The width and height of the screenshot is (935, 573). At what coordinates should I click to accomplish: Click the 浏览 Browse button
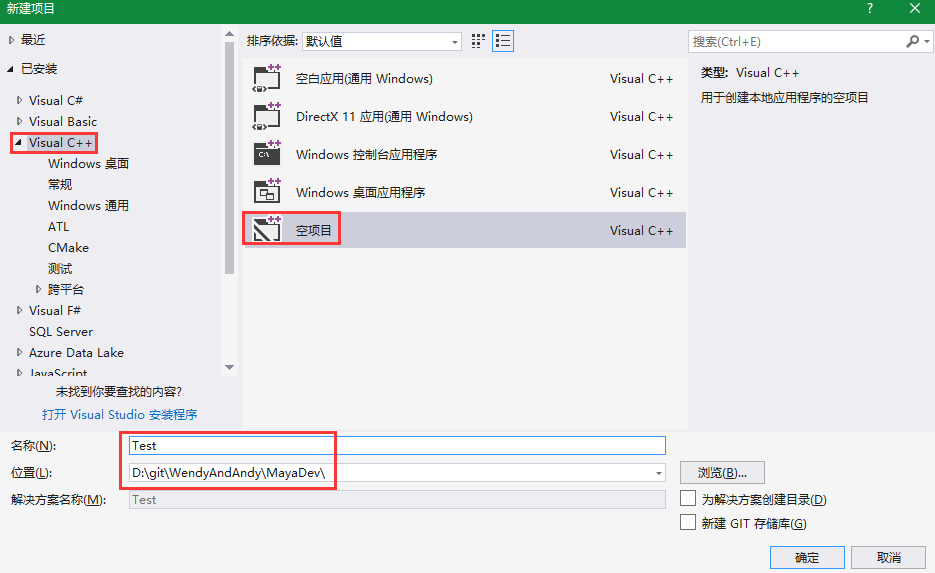pyautogui.click(x=722, y=473)
